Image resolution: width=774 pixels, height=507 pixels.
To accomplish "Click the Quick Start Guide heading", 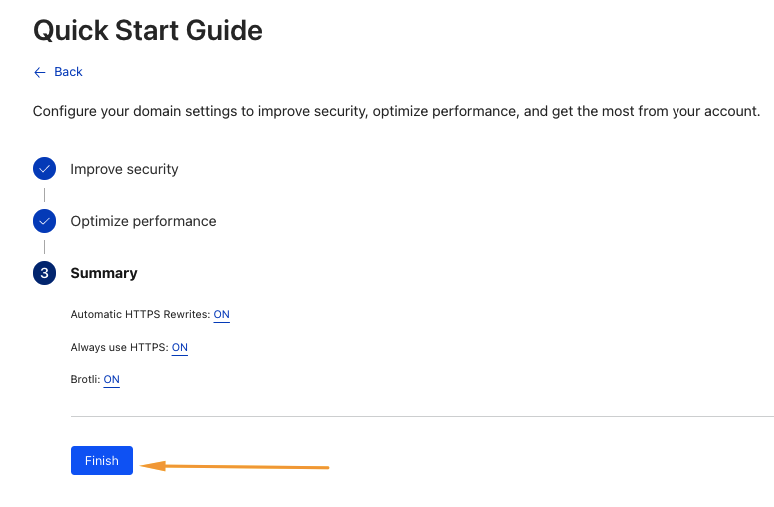I will click(x=148, y=30).
